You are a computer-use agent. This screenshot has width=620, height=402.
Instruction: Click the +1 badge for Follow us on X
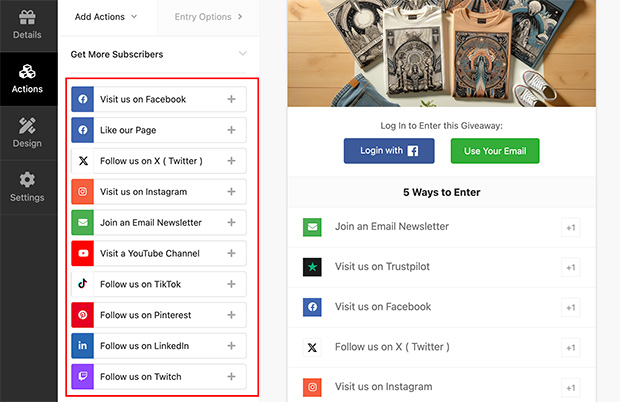571,347
